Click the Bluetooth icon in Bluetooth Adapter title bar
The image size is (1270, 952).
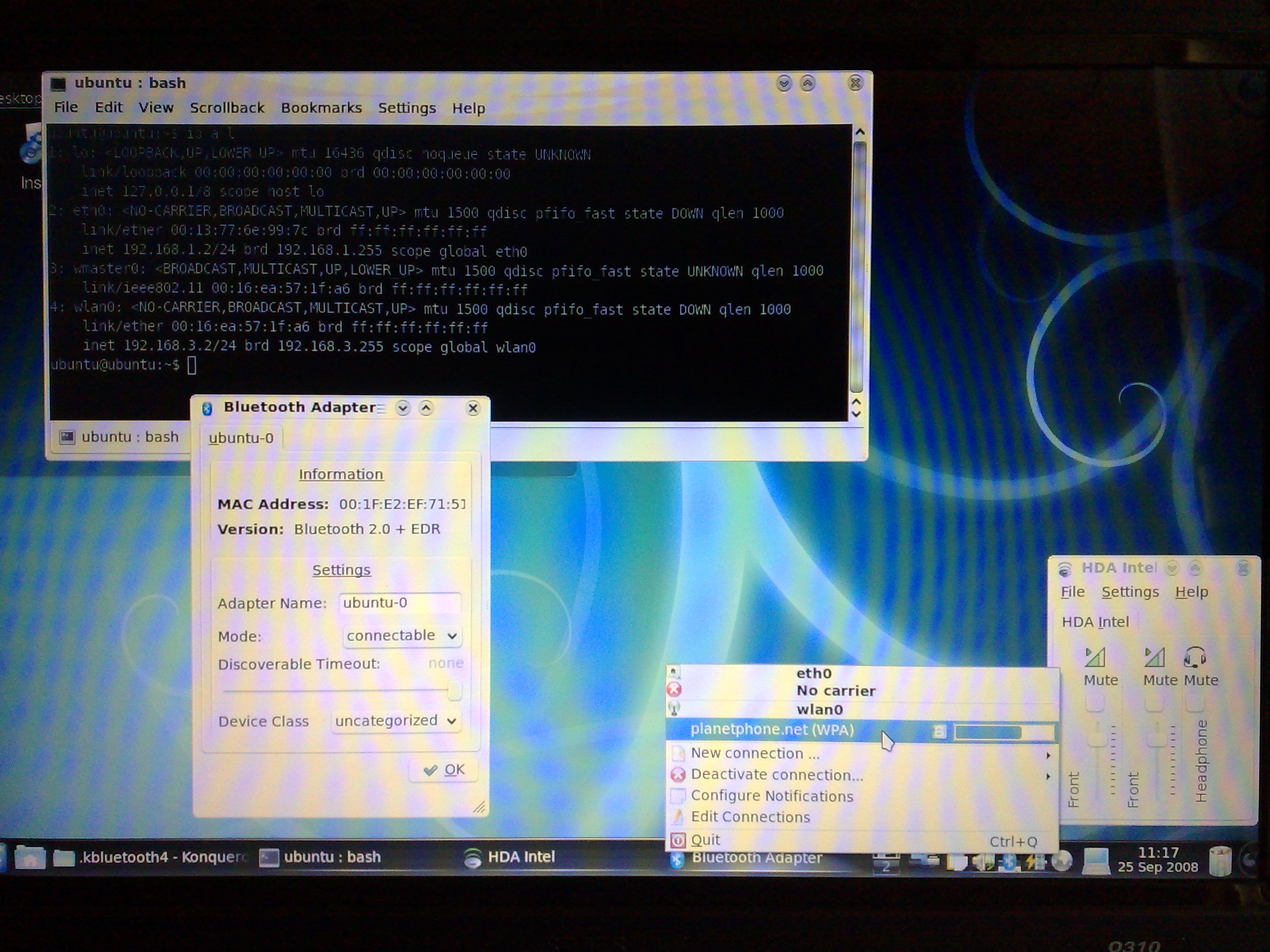(207, 408)
